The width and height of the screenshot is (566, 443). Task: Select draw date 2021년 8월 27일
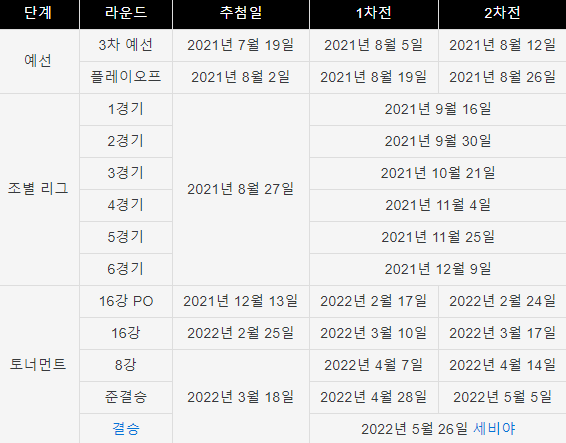pyautogui.click(x=241, y=189)
